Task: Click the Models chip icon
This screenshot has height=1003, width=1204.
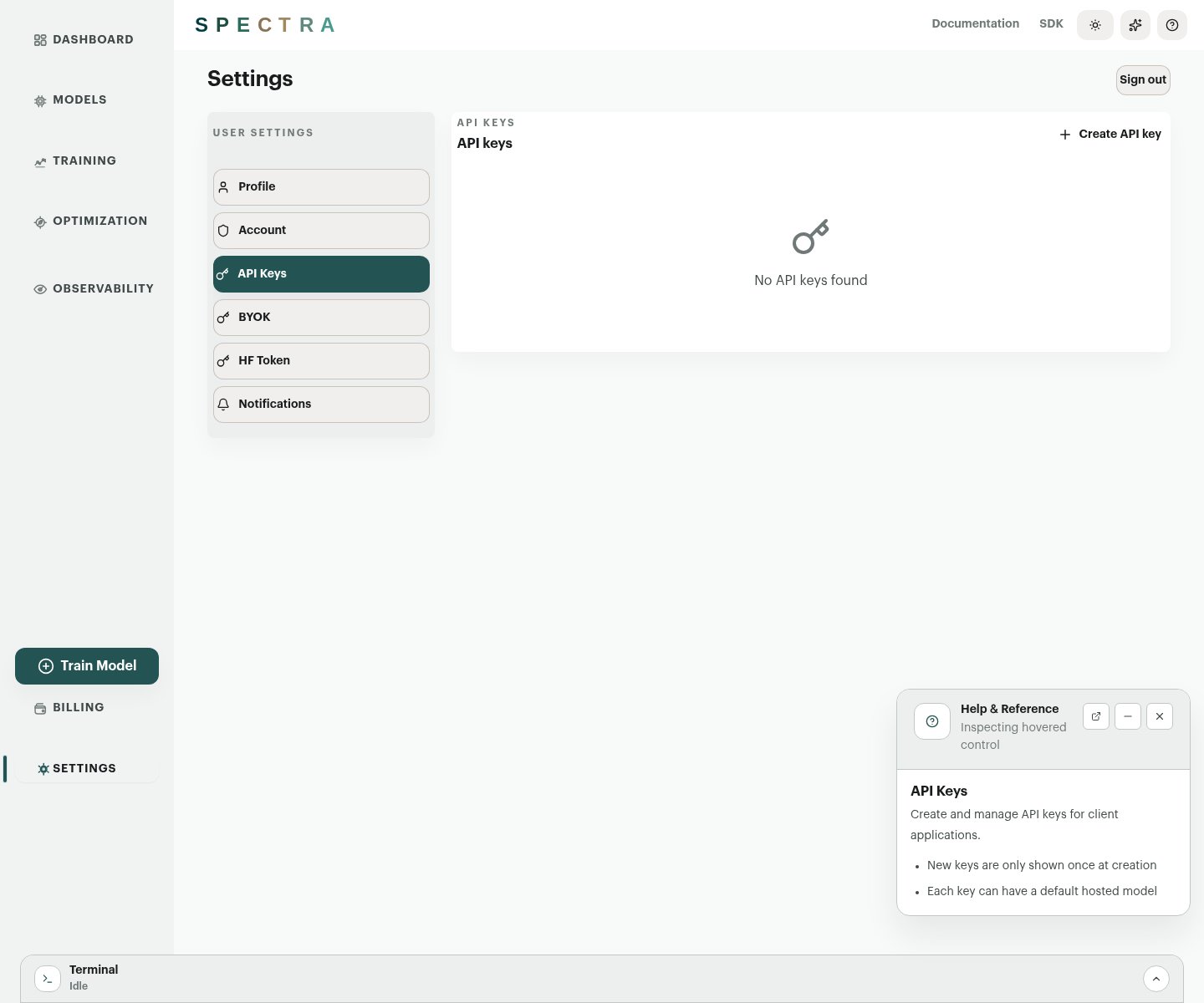Action: 40,101
